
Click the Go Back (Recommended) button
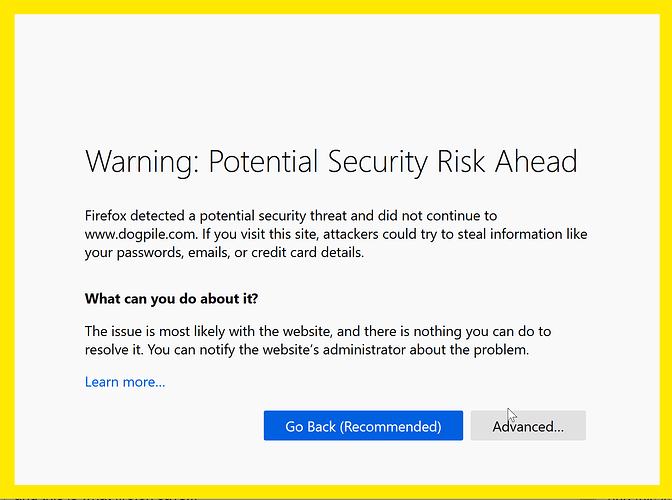pos(363,426)
